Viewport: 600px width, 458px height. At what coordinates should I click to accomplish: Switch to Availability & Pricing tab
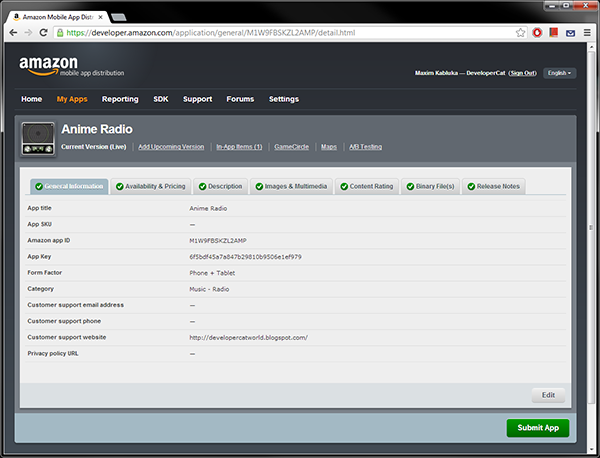point(151,186)
